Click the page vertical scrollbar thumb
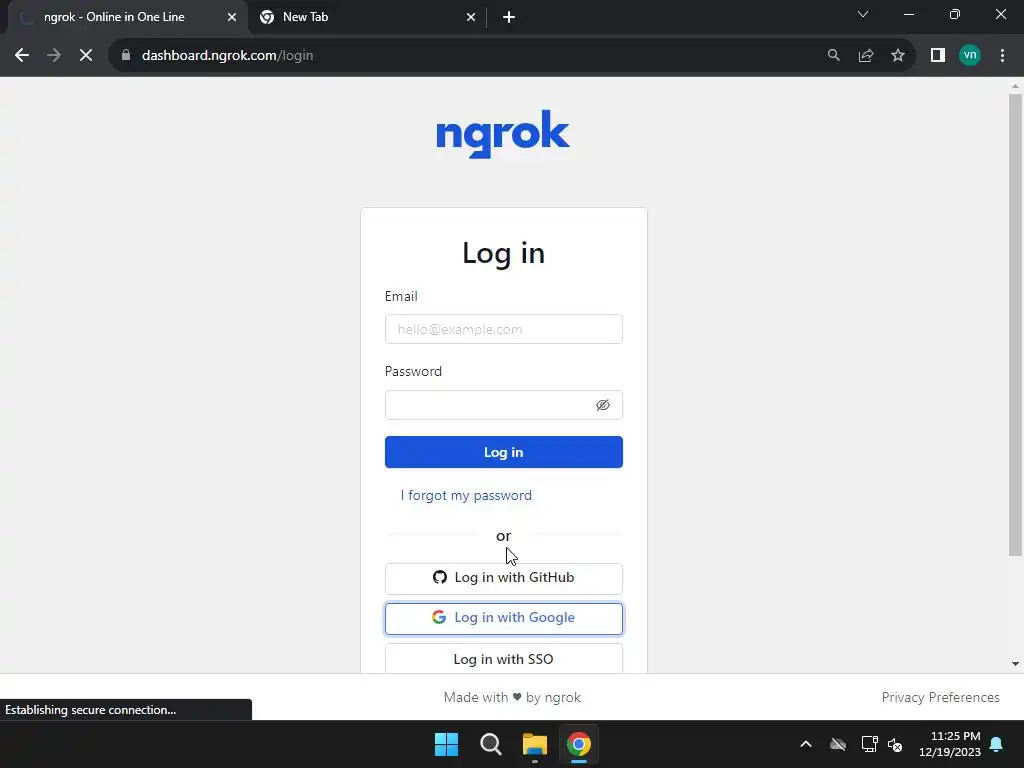This screenshot has width=1024, height=768. coord(1015,325)
